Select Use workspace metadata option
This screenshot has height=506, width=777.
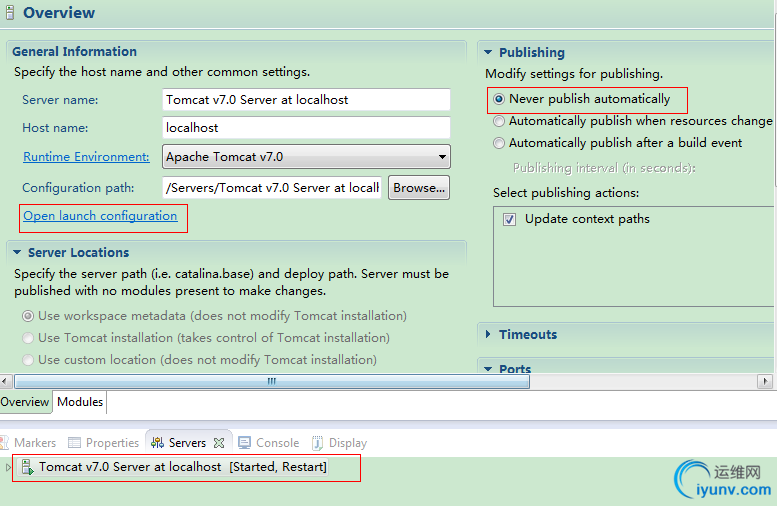[x=28, y=316]
